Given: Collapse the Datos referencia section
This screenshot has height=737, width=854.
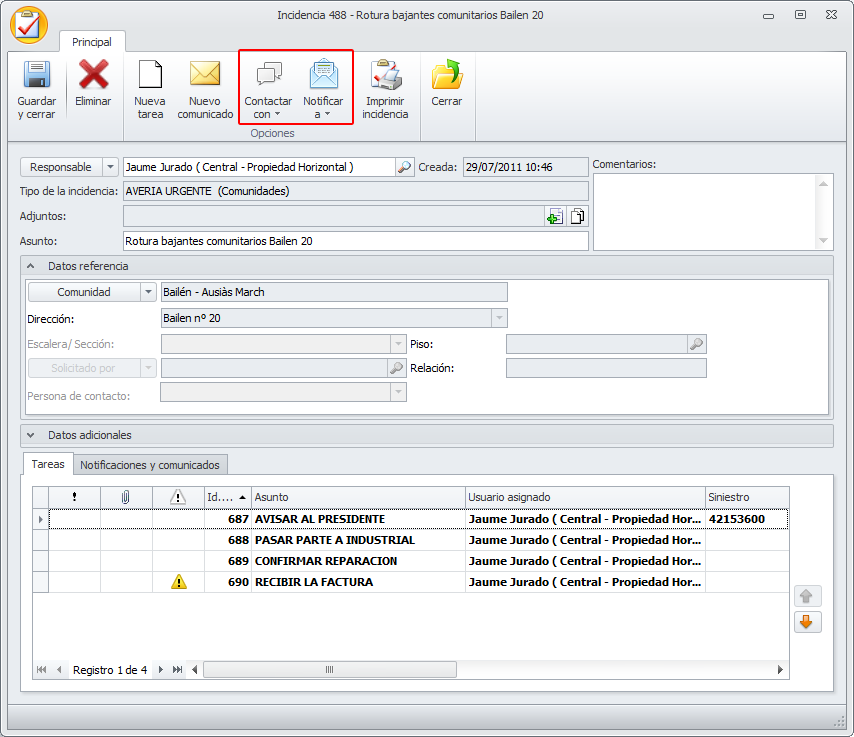Looking at the screenshot, I should click(x=31, y=266).
